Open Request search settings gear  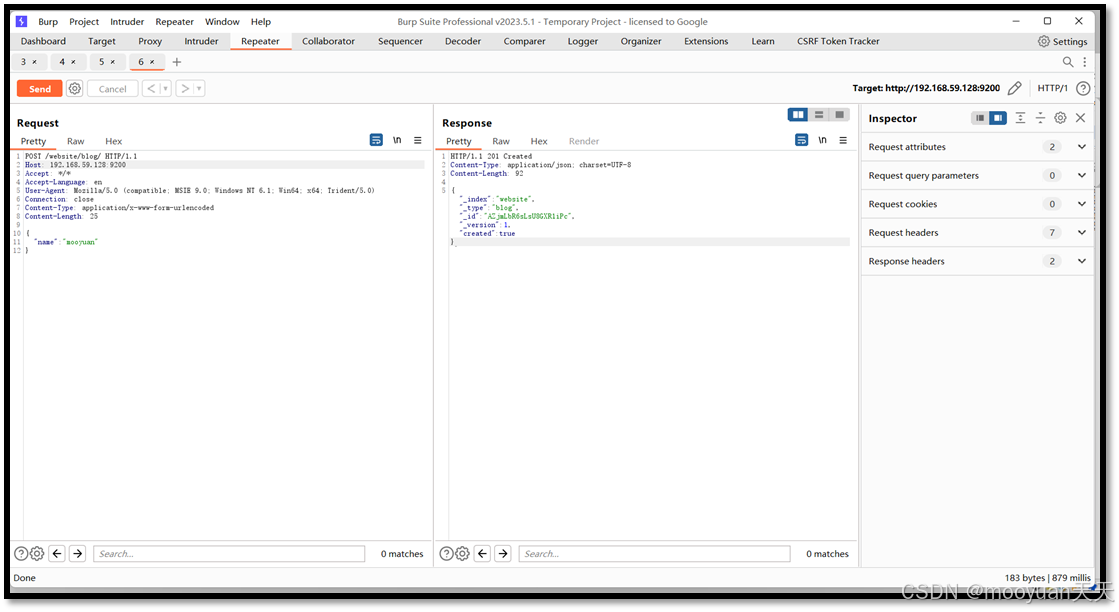pos(37,554)
